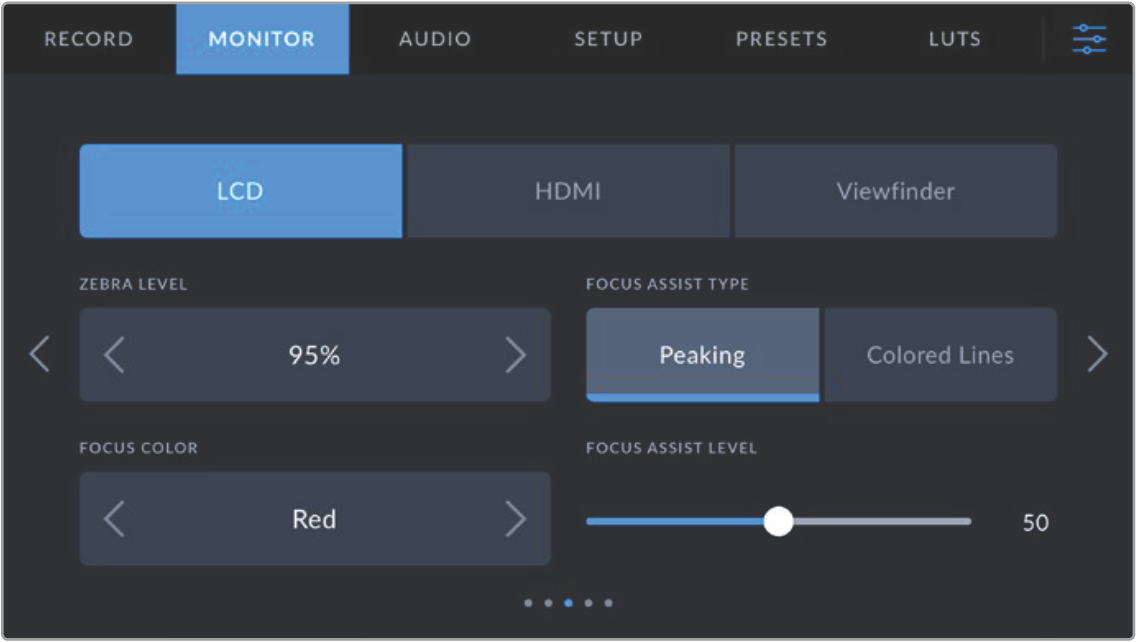1137x642 pixels.
Task: Go to the previous settings page arrow
Action: pos(39,355)
